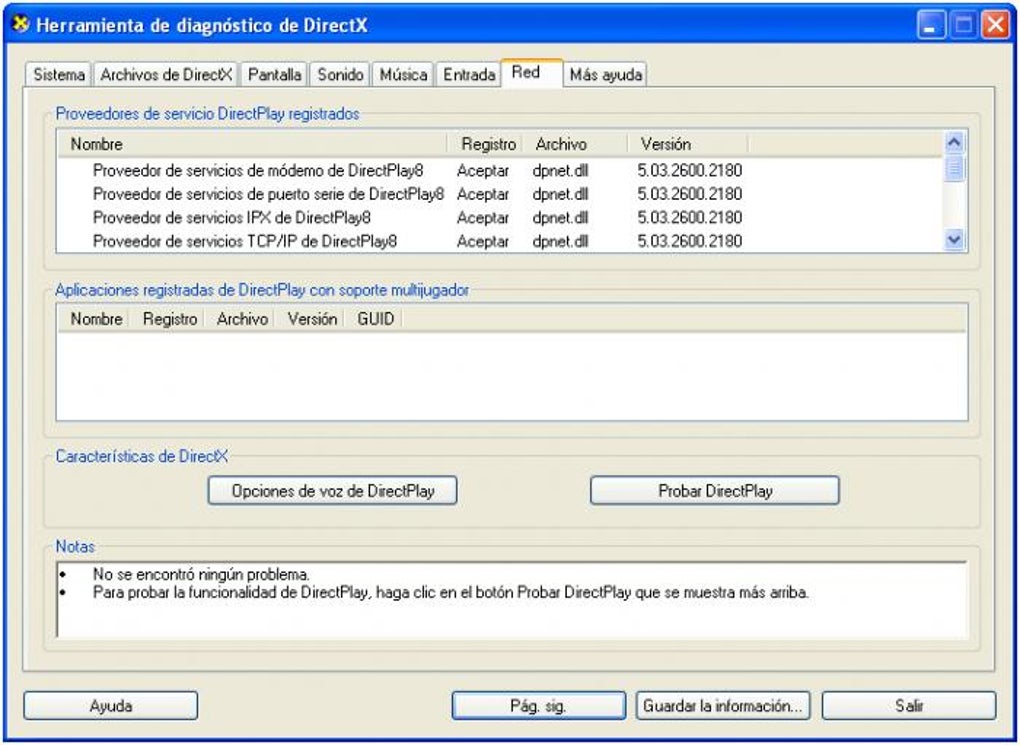
Task: Open Ayuda button at the bottom
Action: tap(111, 706)
